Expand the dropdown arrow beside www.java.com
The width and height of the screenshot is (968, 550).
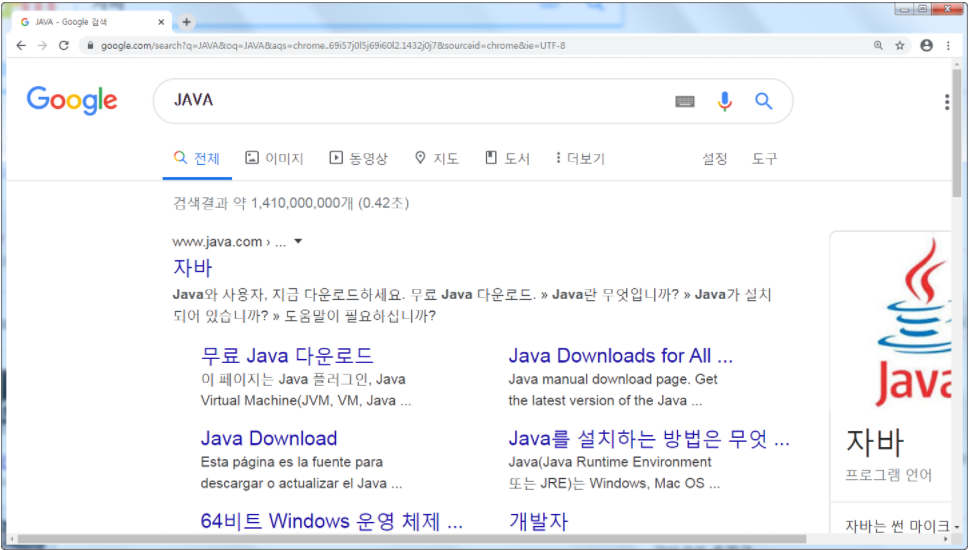click(298, 241)
